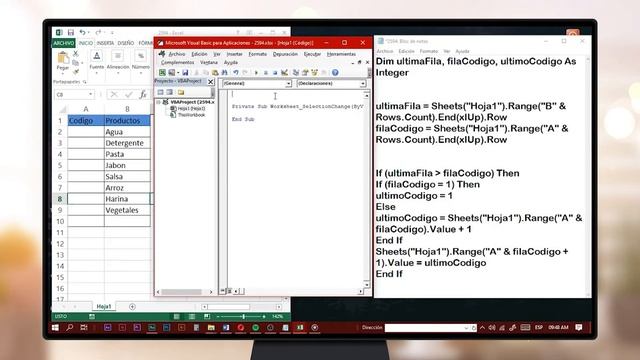Select Normal view icon in Excel status bar
The width and height of the screenshot is (640, 360).
click(x=176, y=316)
